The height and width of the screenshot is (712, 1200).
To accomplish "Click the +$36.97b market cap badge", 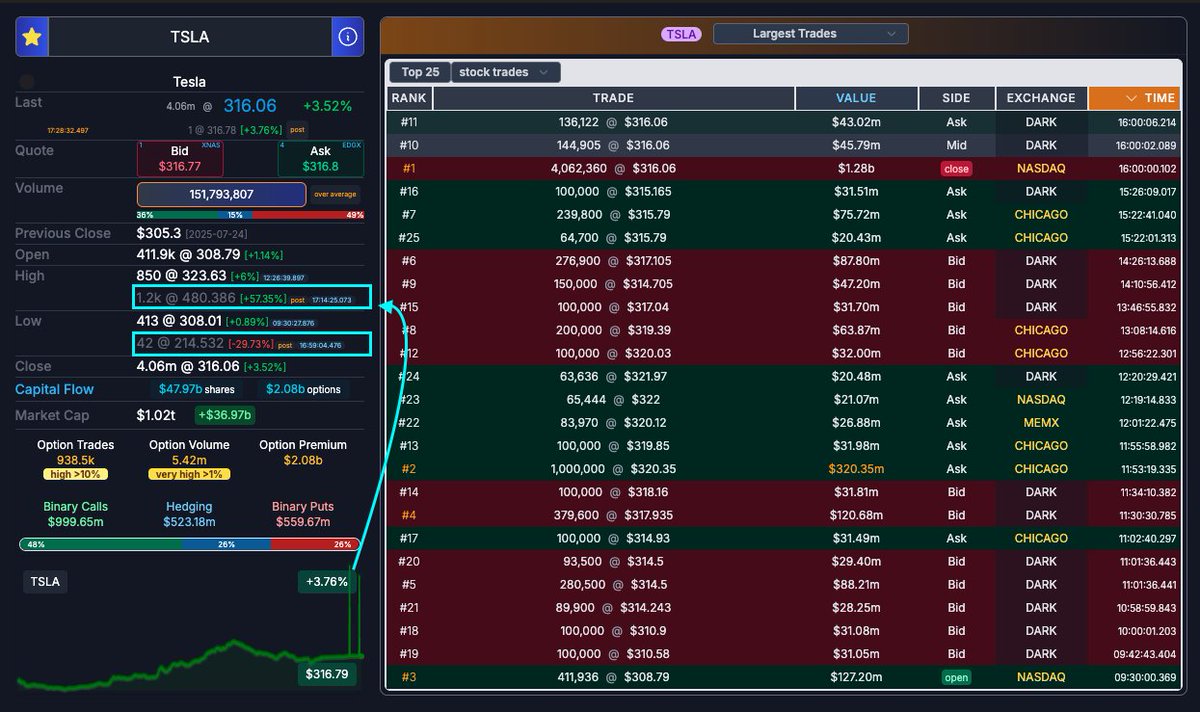I will click(x=225, y=415).
